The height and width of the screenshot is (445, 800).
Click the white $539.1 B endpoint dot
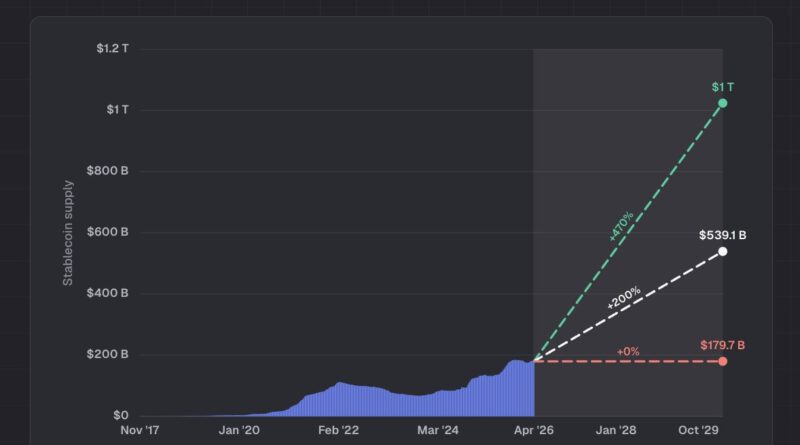coord(722,251)
